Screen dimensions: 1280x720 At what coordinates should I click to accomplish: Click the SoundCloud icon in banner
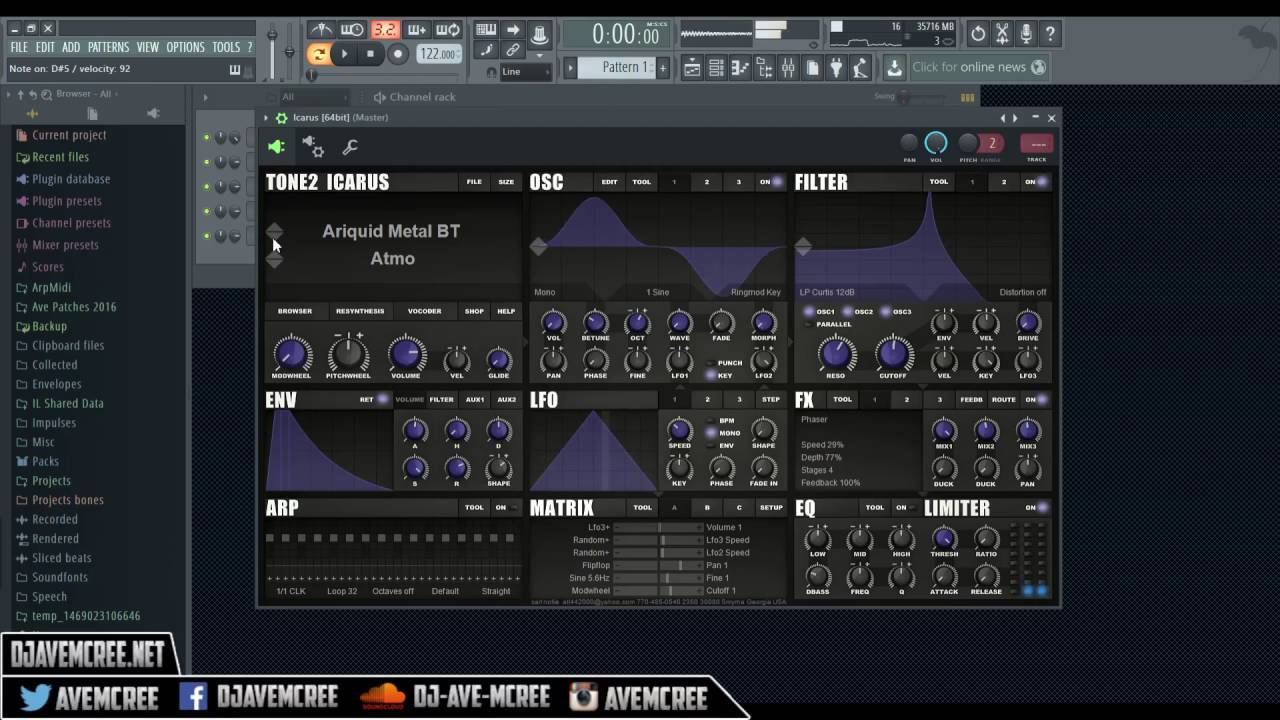point(382,696)
